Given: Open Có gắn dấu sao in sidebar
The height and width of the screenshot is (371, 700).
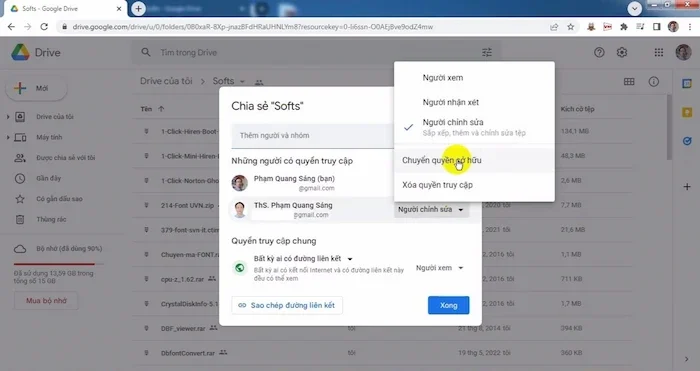Looking at the screenshot, I should [59, 199].
